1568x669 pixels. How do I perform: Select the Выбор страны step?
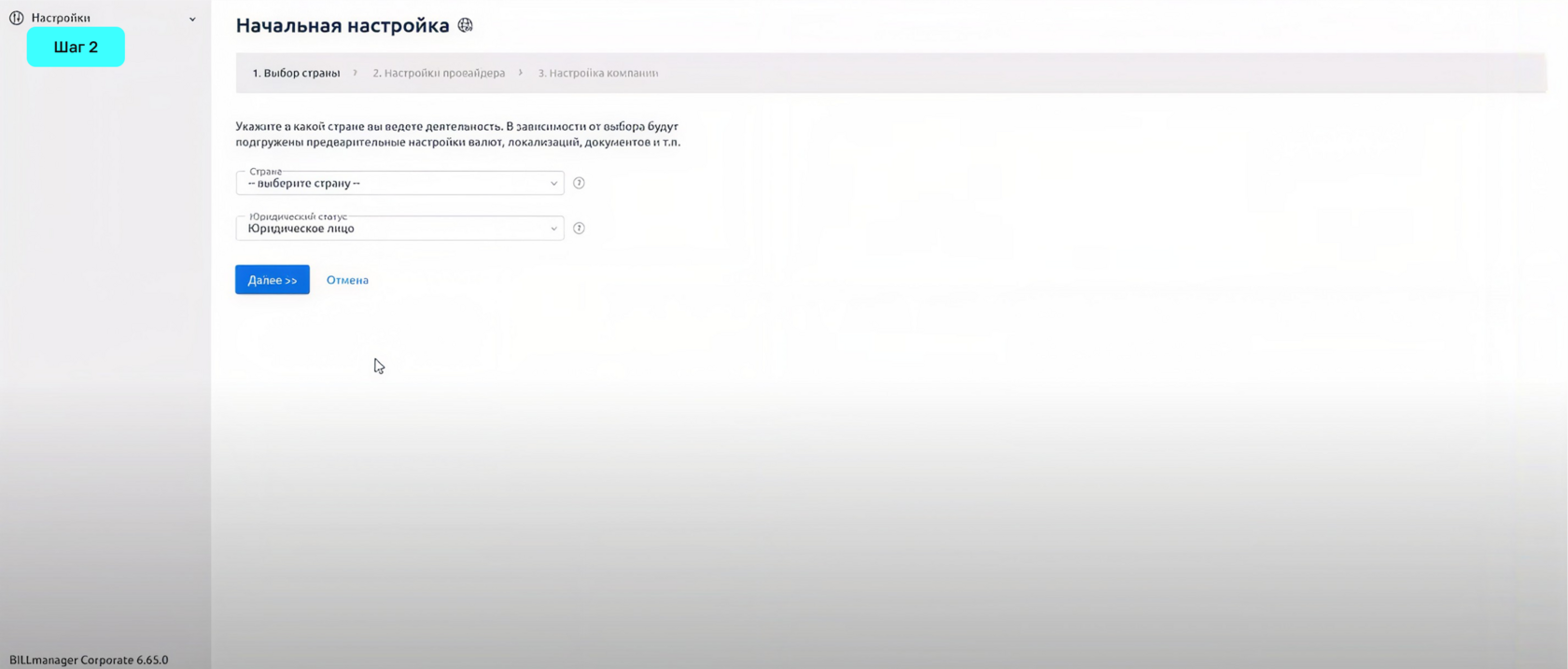(x=296, y=73)
